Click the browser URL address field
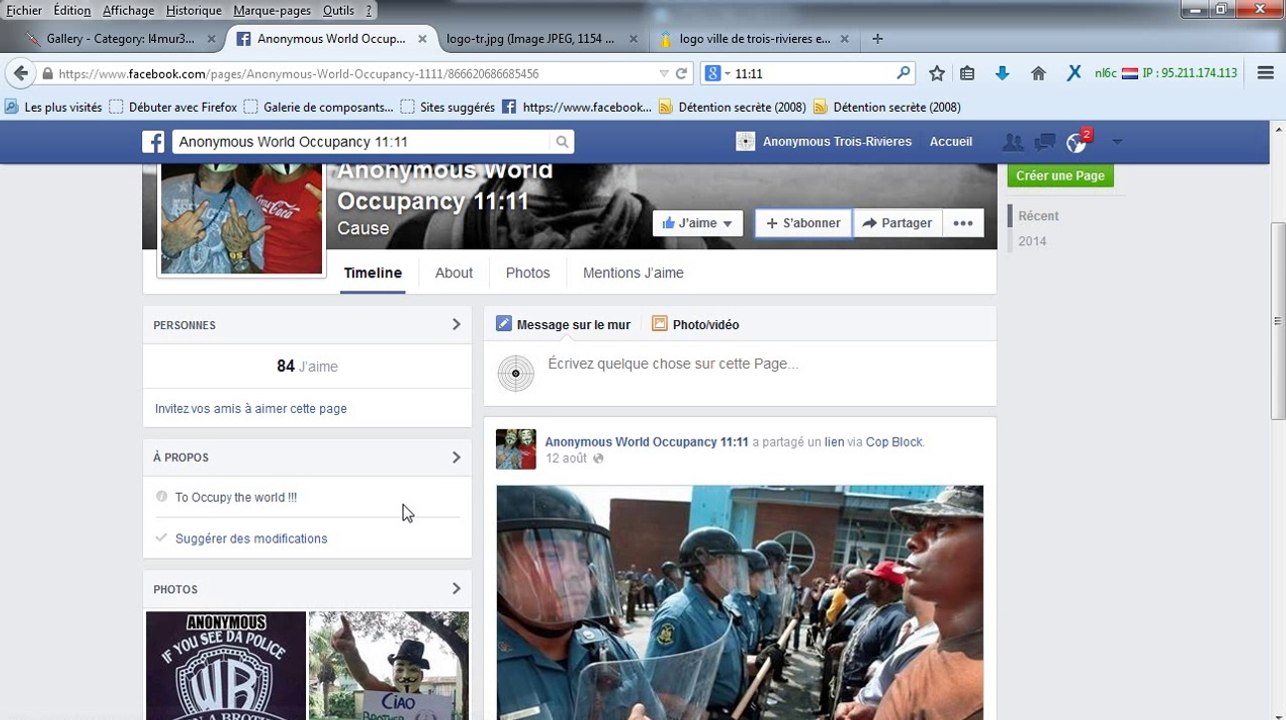The width and height of the screenshot is (1286, 720). [350, 74]
